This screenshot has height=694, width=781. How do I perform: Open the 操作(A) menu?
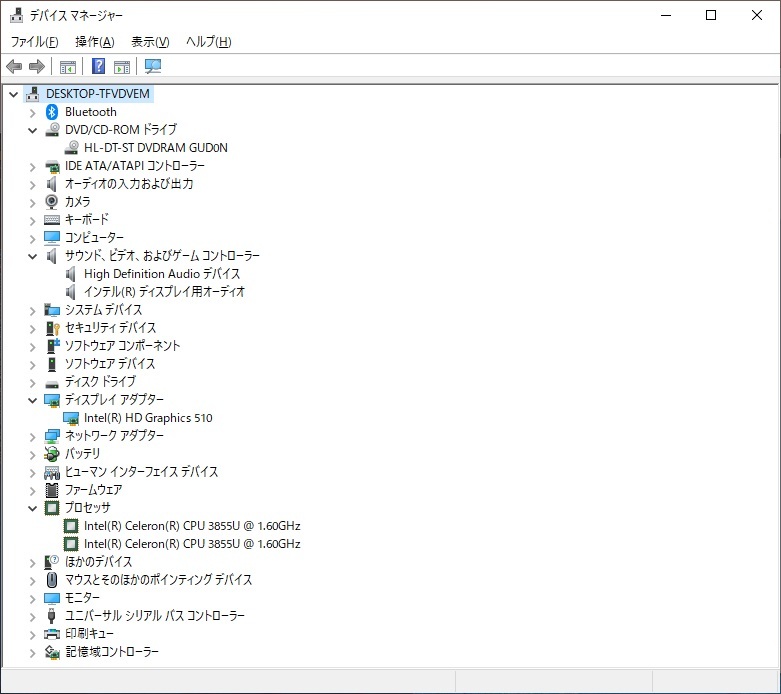click(x=95, y=42)
